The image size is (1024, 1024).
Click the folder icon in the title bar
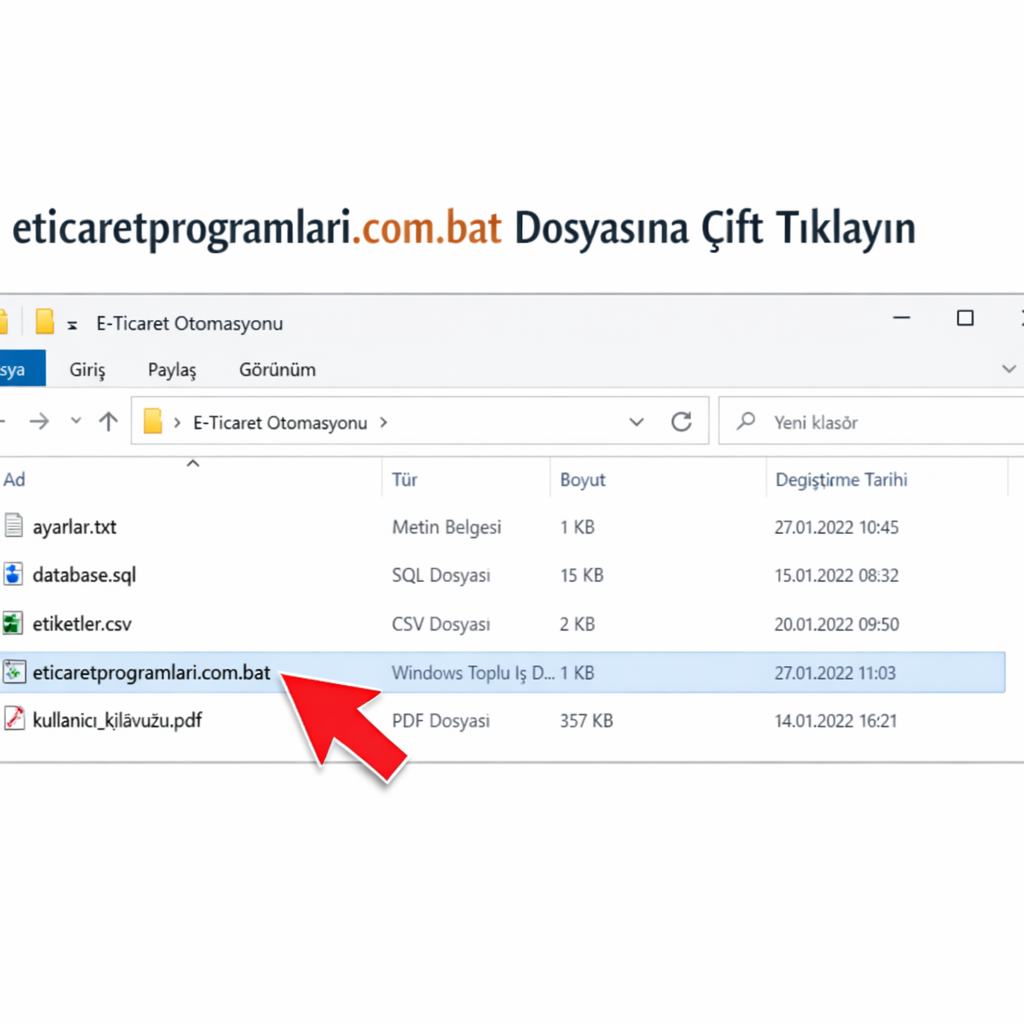(44, 322)
